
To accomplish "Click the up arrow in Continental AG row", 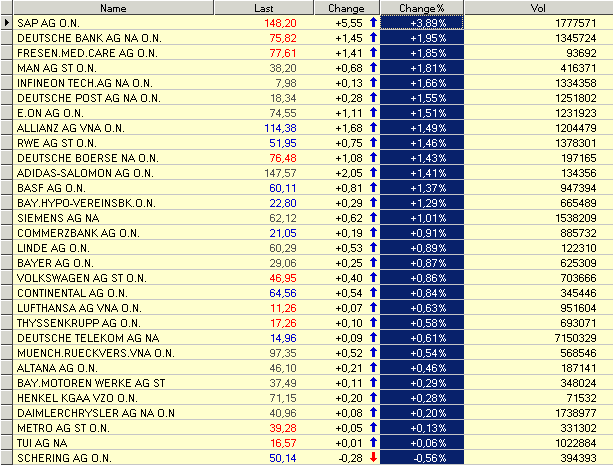I will coord(373,293).
